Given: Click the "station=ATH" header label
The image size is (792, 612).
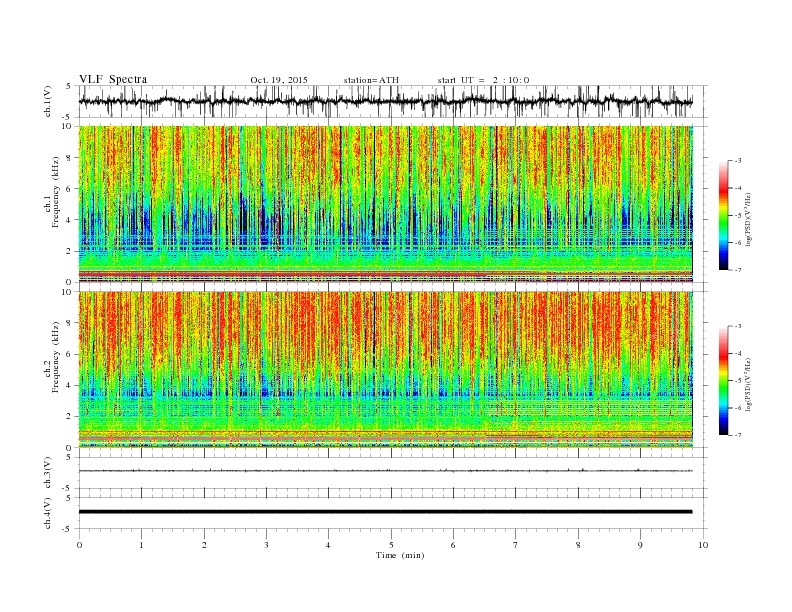Looking at the screenshot, I should (x=371, y=80).
